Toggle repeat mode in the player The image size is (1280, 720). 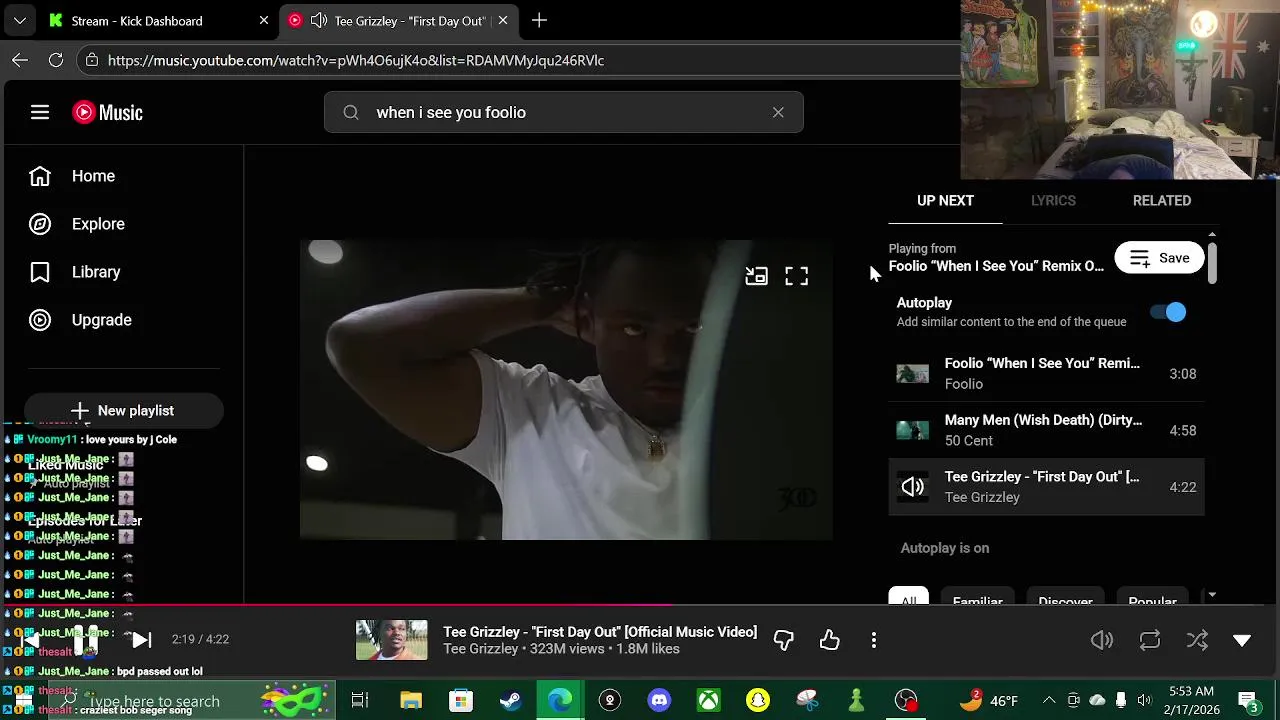click(x=1150, y=641)
